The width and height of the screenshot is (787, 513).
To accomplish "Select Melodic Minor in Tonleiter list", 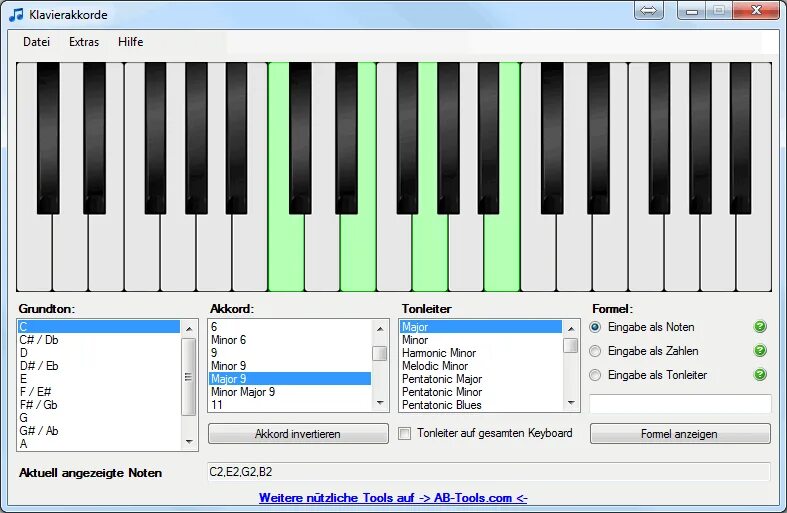I will (x=481, y=366).
